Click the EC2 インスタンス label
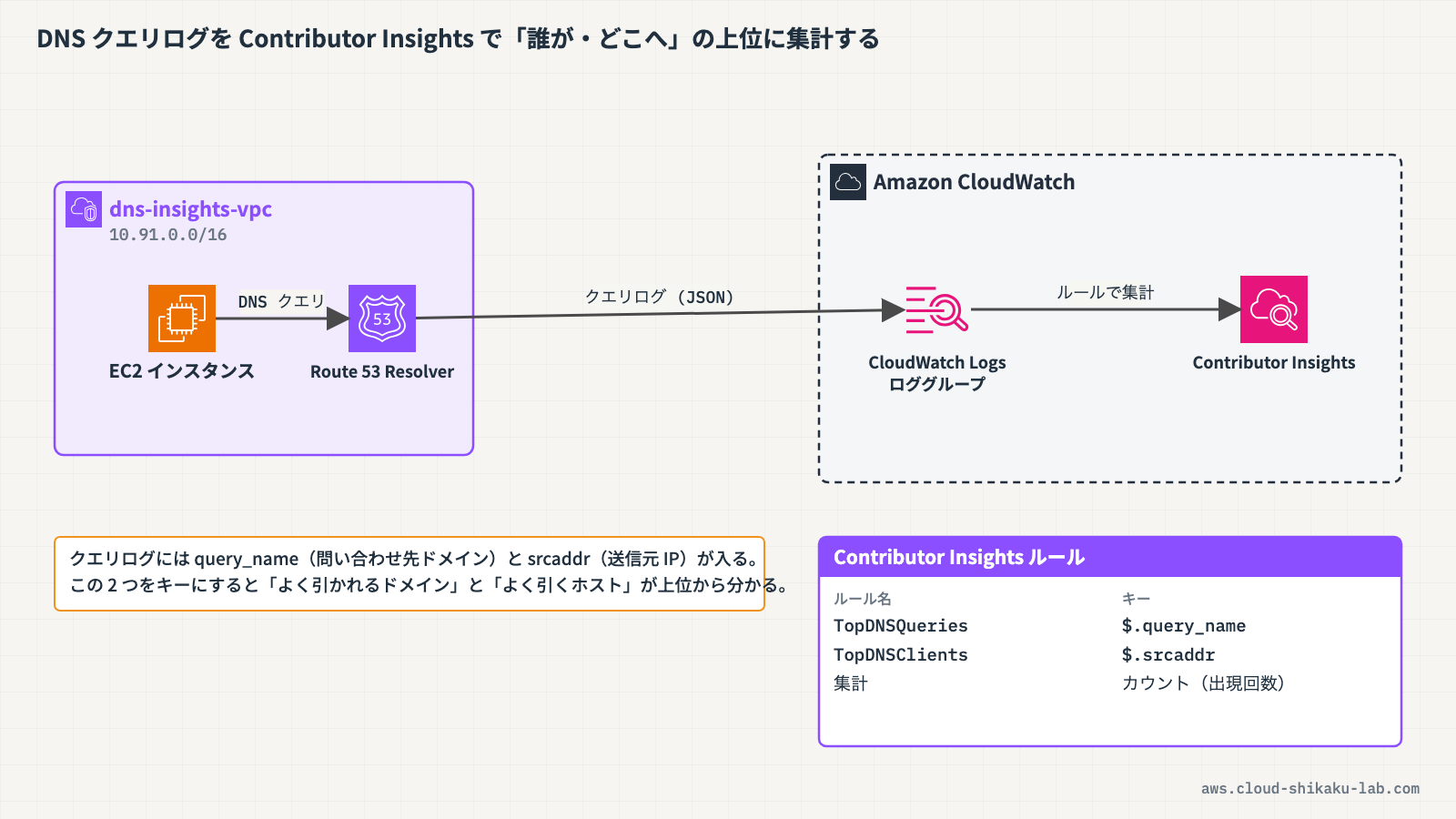Image resolution: width=1456 pixels, height=819 pixels. point(182,371)
